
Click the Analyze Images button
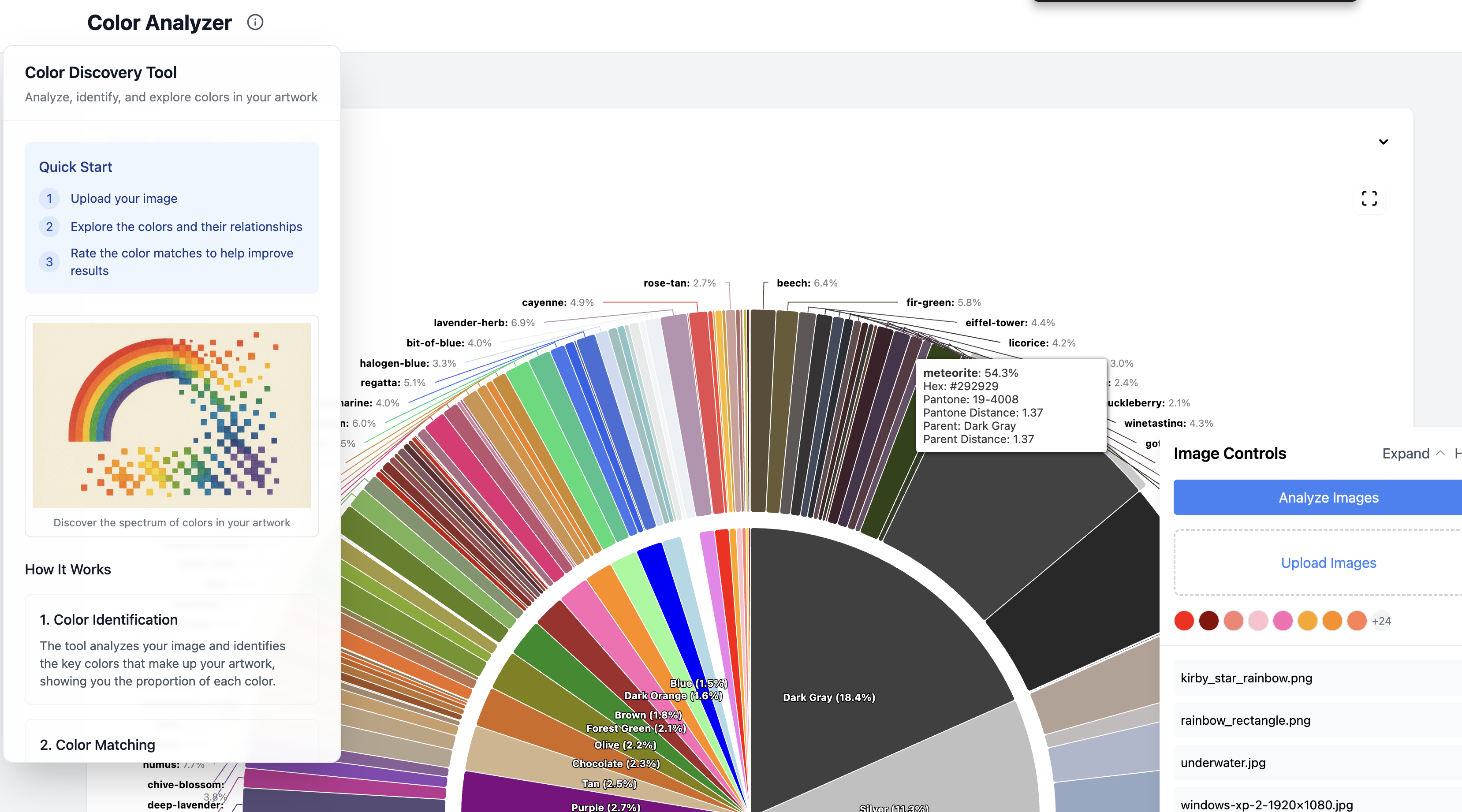(x=1328, y=497)
